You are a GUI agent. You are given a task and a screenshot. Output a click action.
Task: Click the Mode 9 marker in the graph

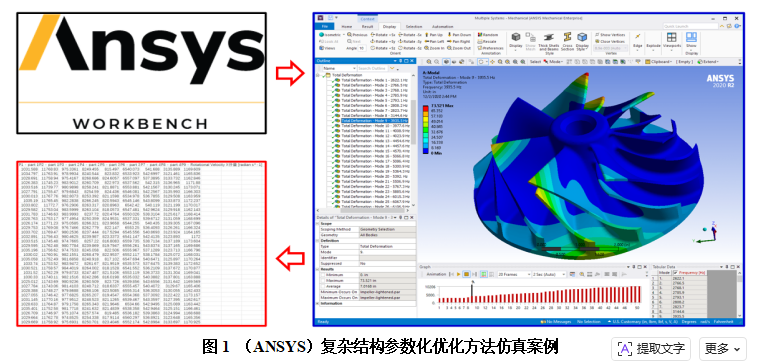[x=473, y=294]
